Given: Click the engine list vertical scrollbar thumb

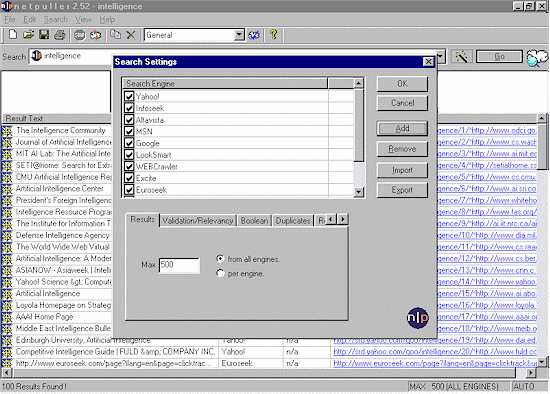Looking at the screenshot, I should point(358,125).
